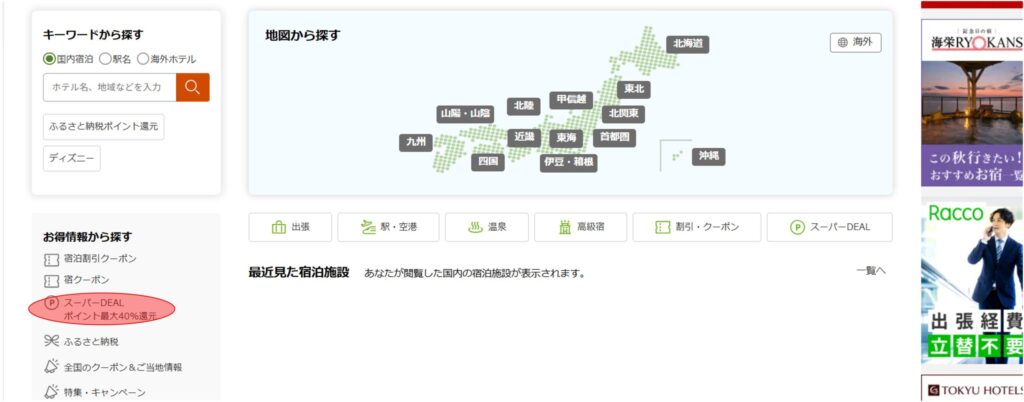Click the ふるさと納税ポイント還元 tag button
This screenshot has height=402, width=1024.
[103, 126]
